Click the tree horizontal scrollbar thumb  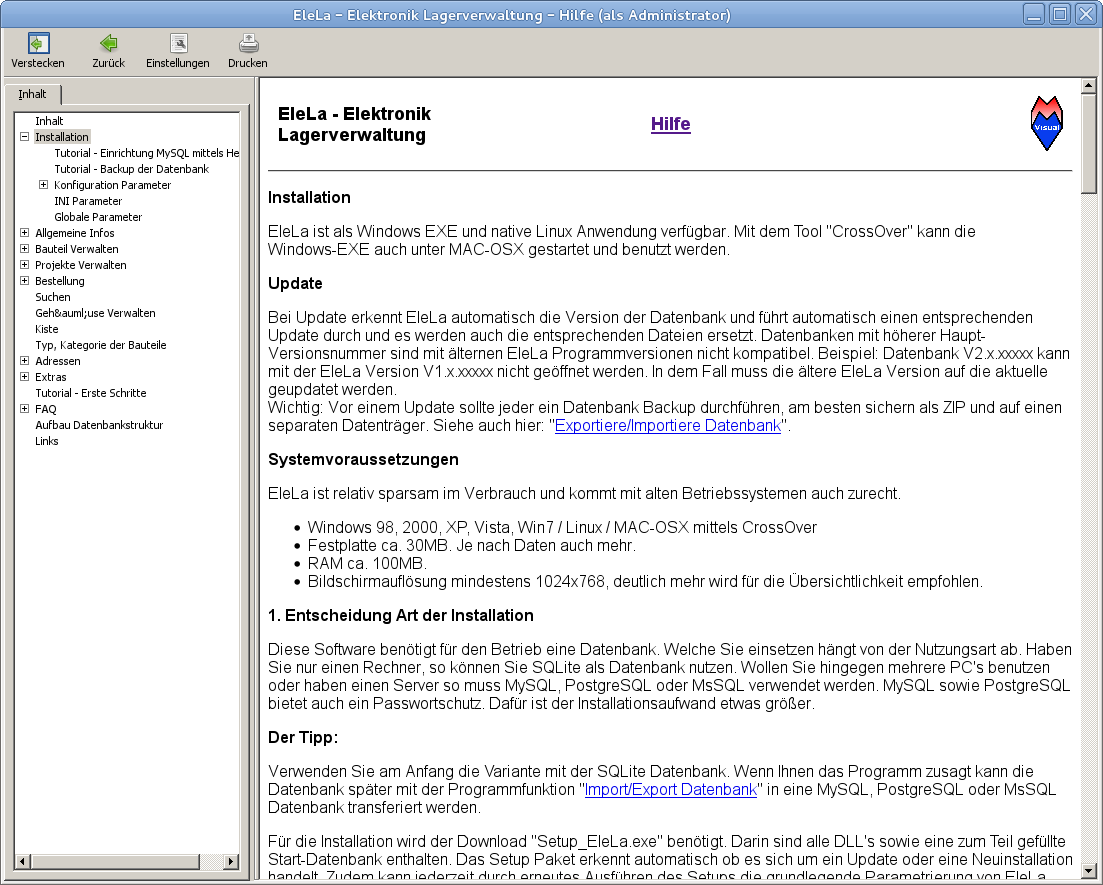click(x=115, y=861)
